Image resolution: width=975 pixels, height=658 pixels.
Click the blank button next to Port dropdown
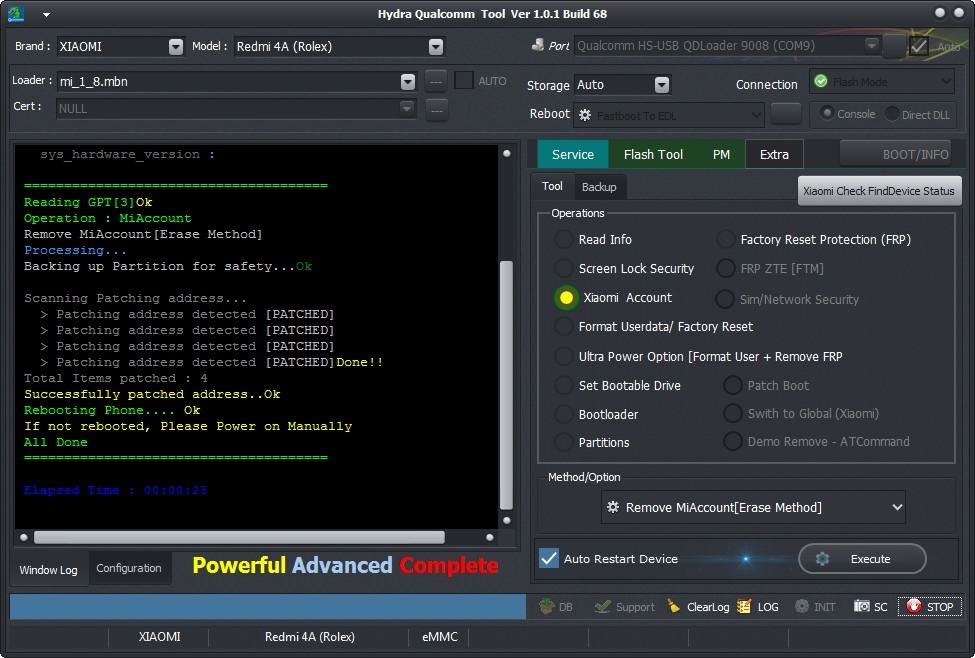[894, 46]
